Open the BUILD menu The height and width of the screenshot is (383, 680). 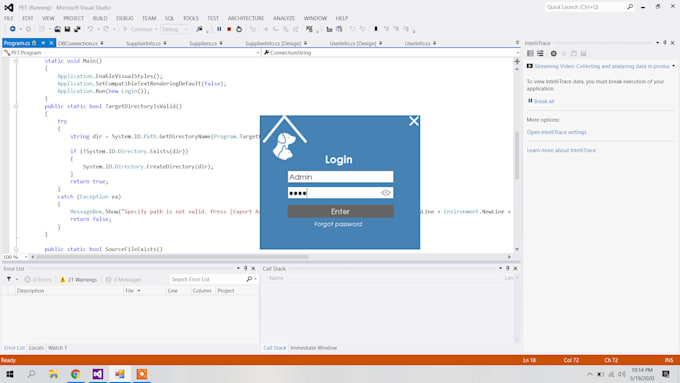coord(100,18)
